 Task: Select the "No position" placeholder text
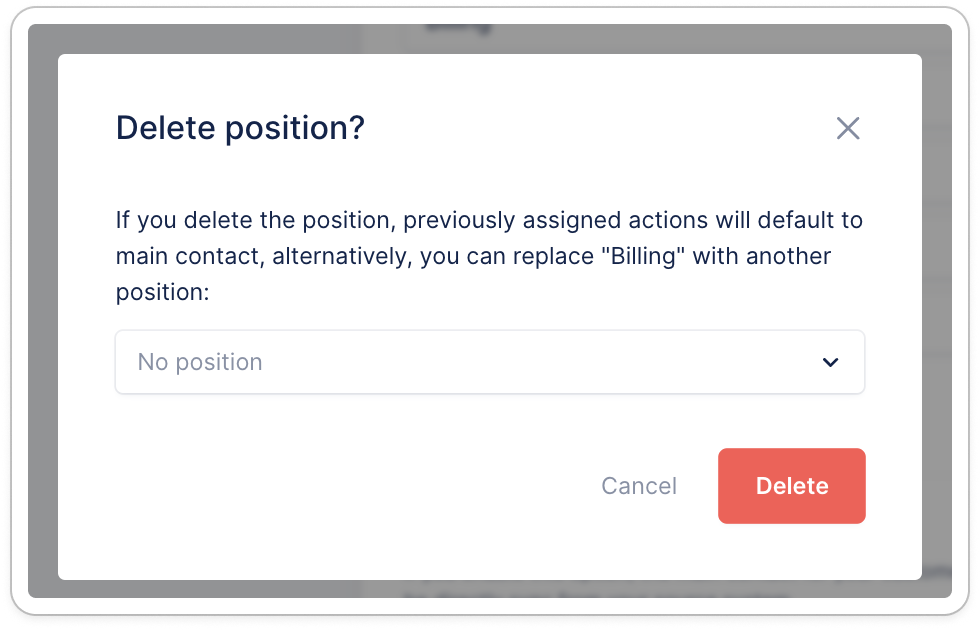tap(200, 362)
